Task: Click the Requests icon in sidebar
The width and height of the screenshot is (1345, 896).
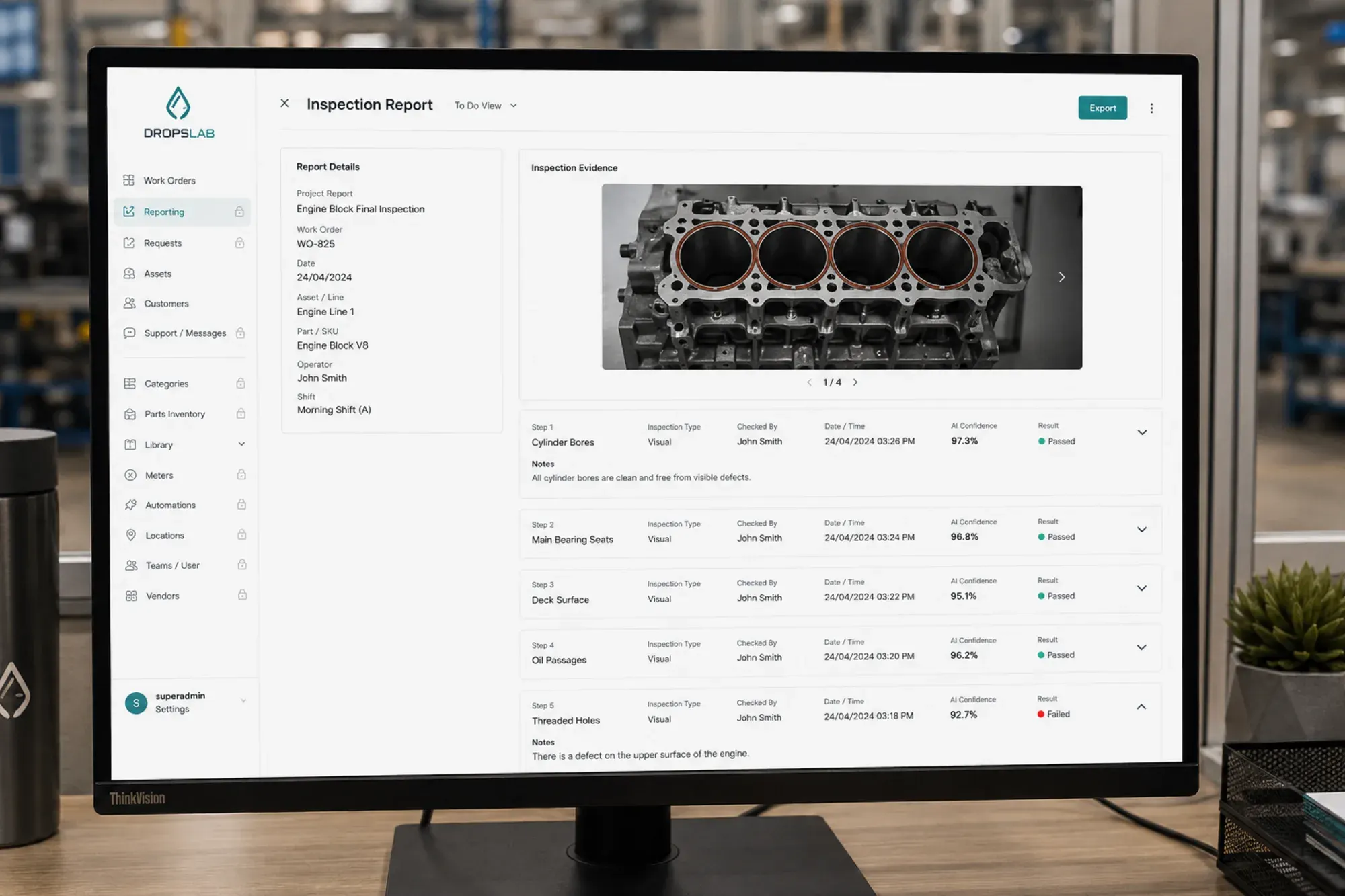Action: click(x=129, y=243)
